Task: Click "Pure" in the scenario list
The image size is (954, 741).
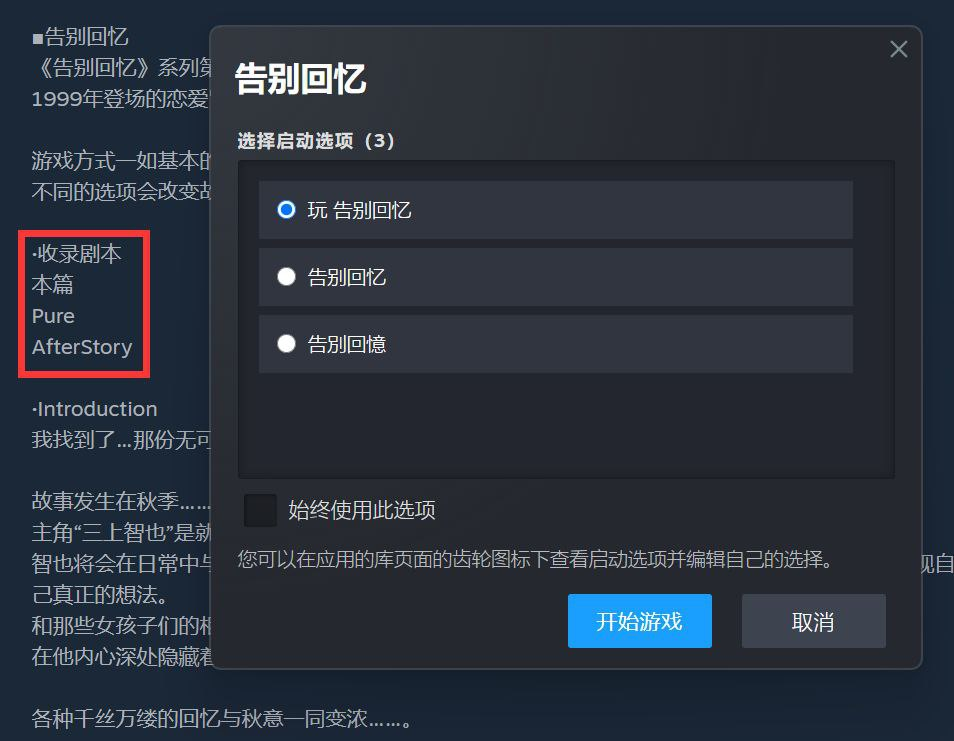Action: 53,316
